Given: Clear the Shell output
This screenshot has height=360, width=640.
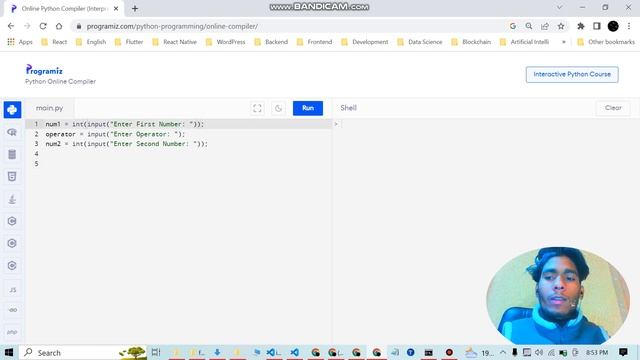Looking at the screenshot, I should tap(613, 108).
